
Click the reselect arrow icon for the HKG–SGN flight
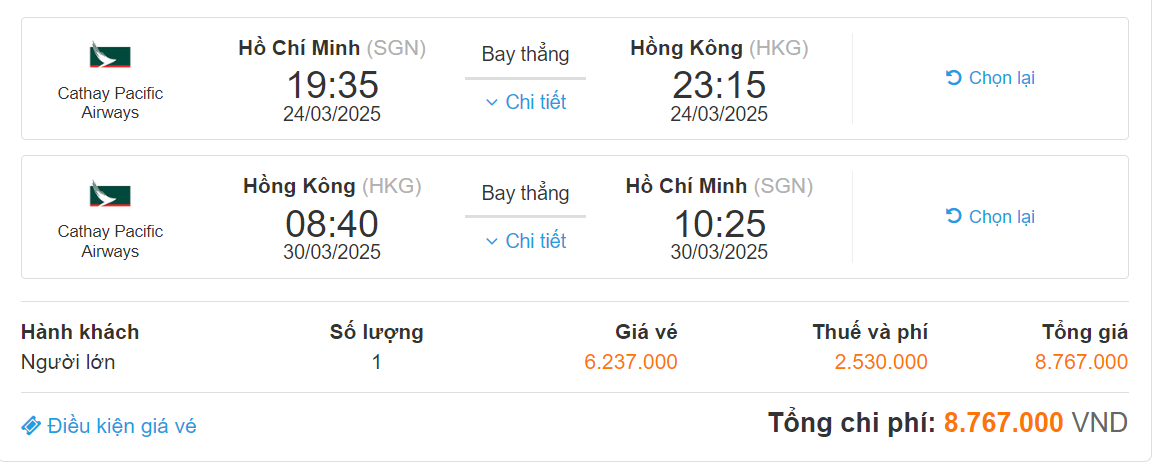(954, 217)
